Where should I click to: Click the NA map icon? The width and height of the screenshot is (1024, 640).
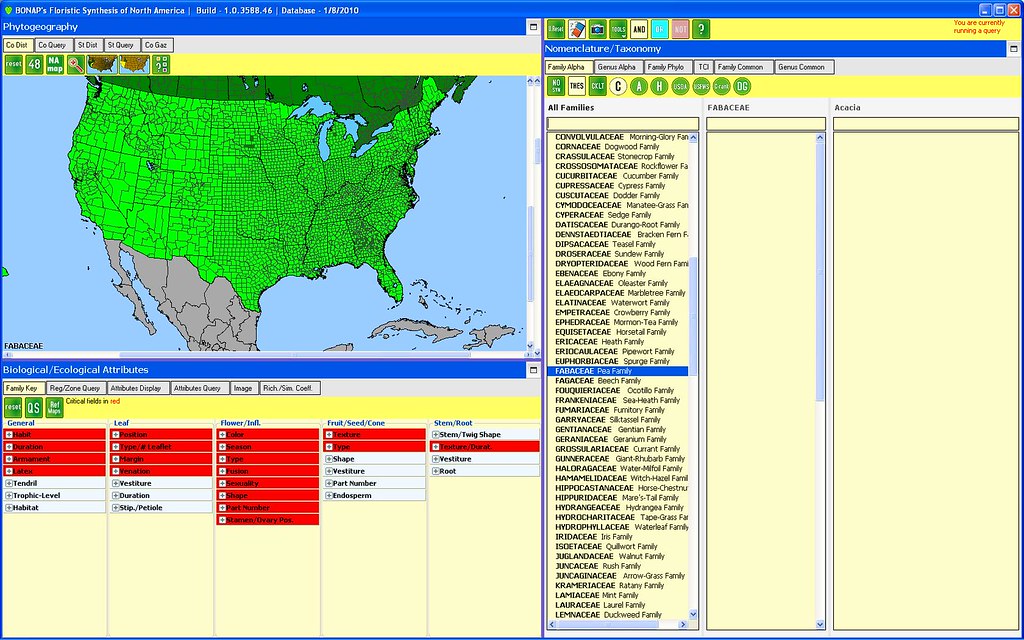click(55, 65)
